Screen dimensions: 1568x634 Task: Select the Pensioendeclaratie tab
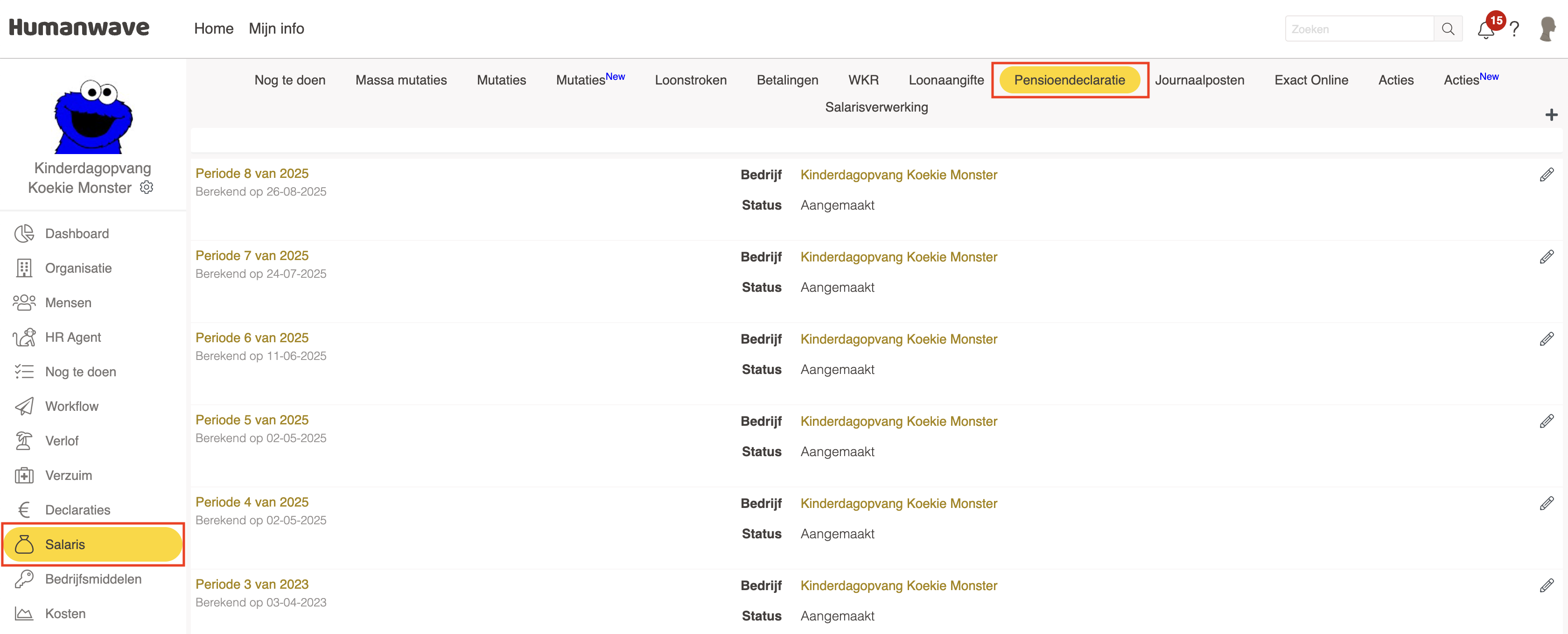click(1070, 80)
